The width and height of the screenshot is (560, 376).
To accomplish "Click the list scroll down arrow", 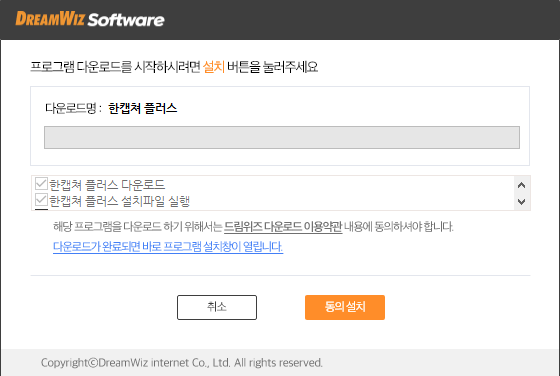I will [x=521, y=201].
